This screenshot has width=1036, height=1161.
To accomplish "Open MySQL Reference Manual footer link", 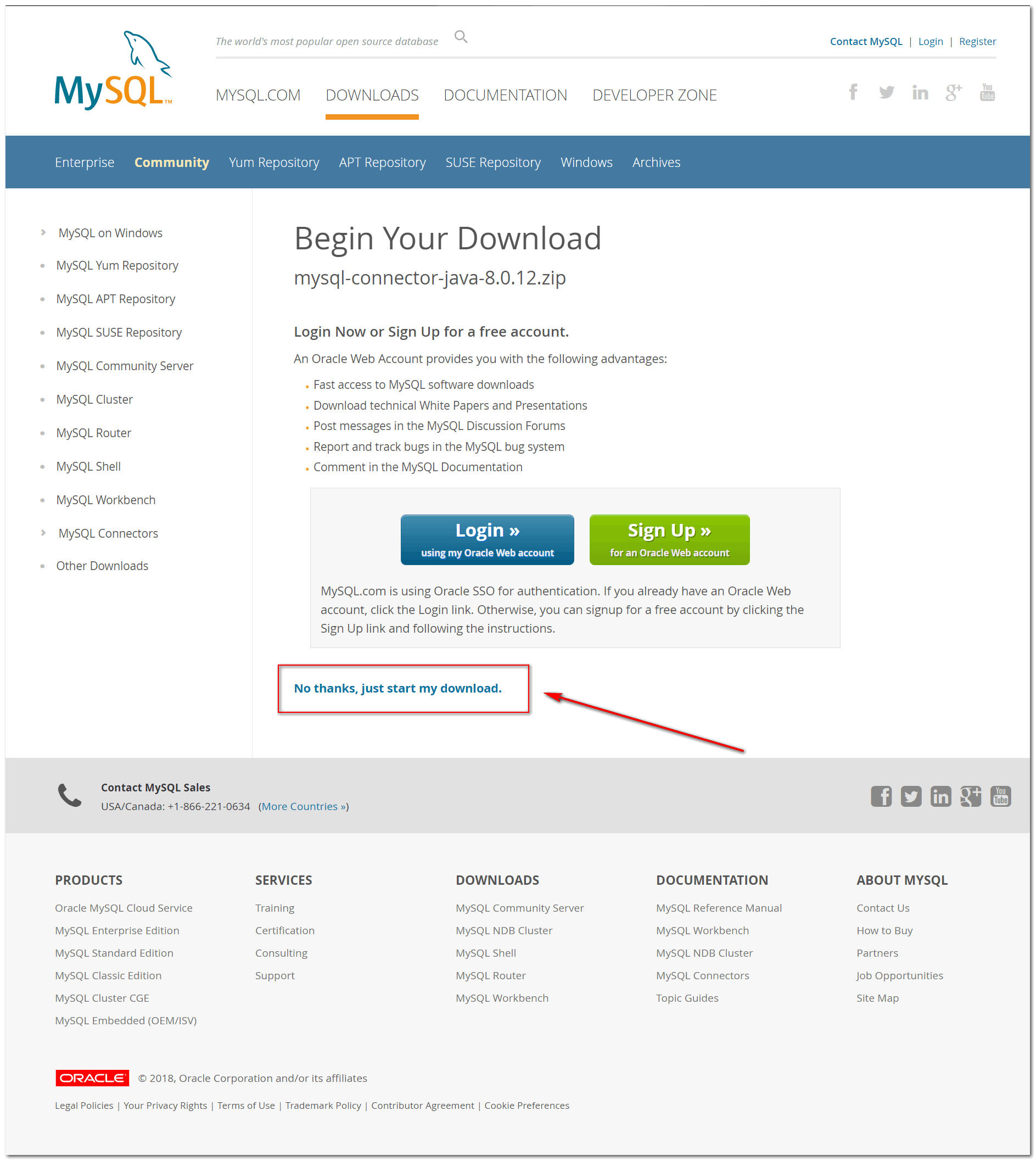I will 719,908.
